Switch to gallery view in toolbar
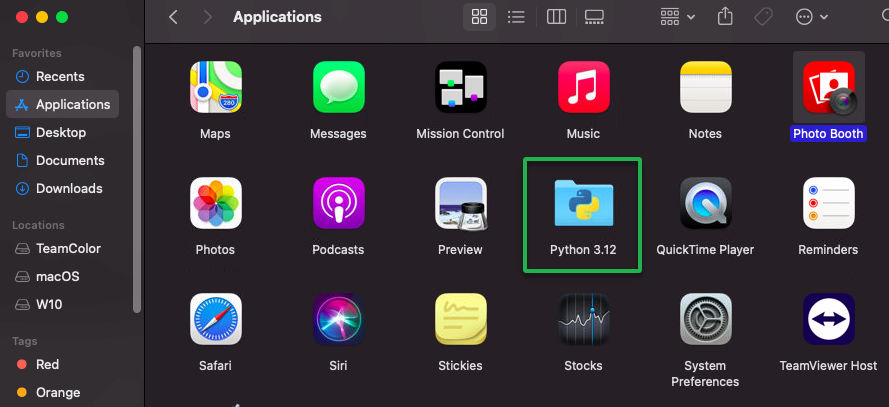 click(x=594, y=17)
